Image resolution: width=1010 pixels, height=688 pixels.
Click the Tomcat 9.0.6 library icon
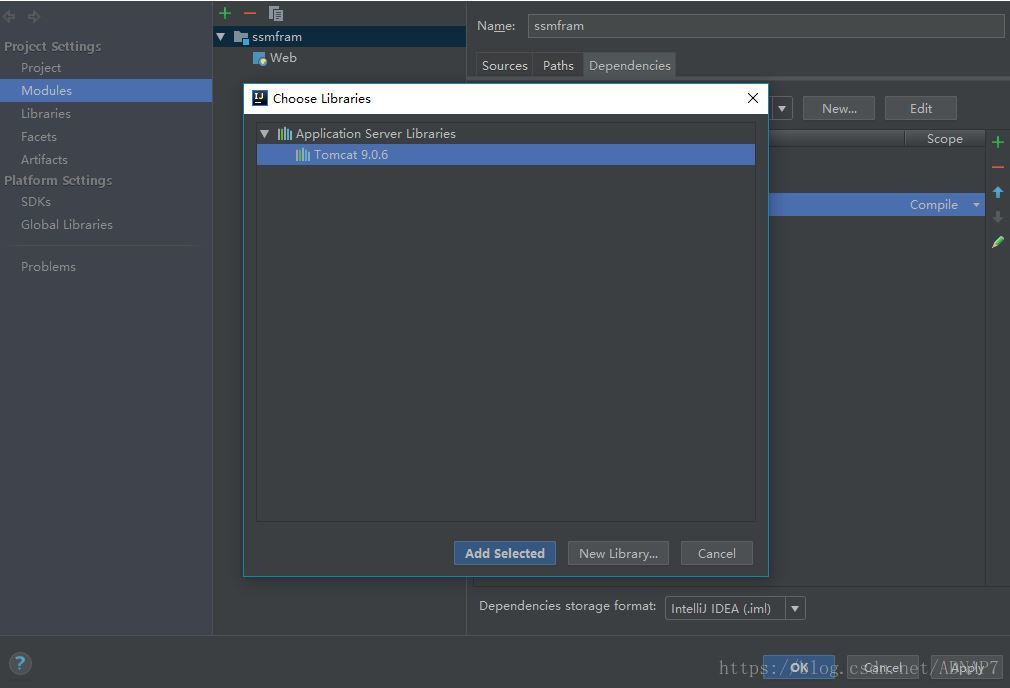pos(303,155)
